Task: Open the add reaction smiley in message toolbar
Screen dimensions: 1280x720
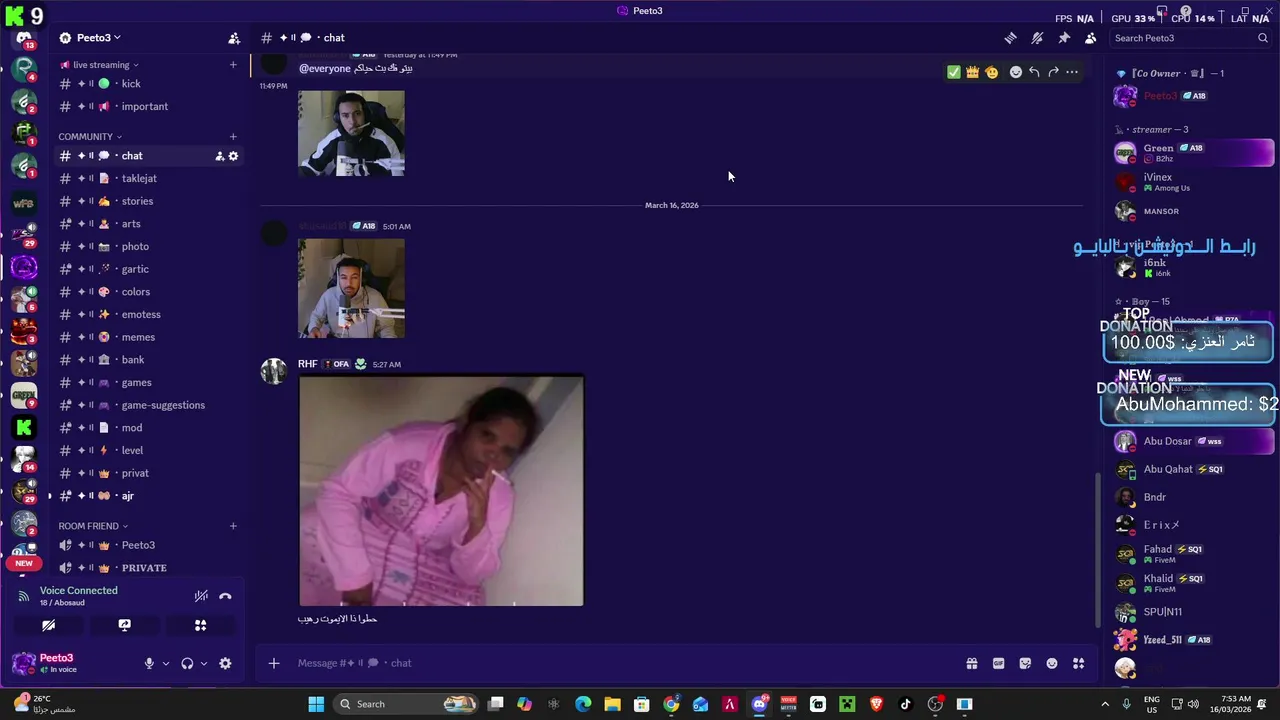Action: (1015, 72)
